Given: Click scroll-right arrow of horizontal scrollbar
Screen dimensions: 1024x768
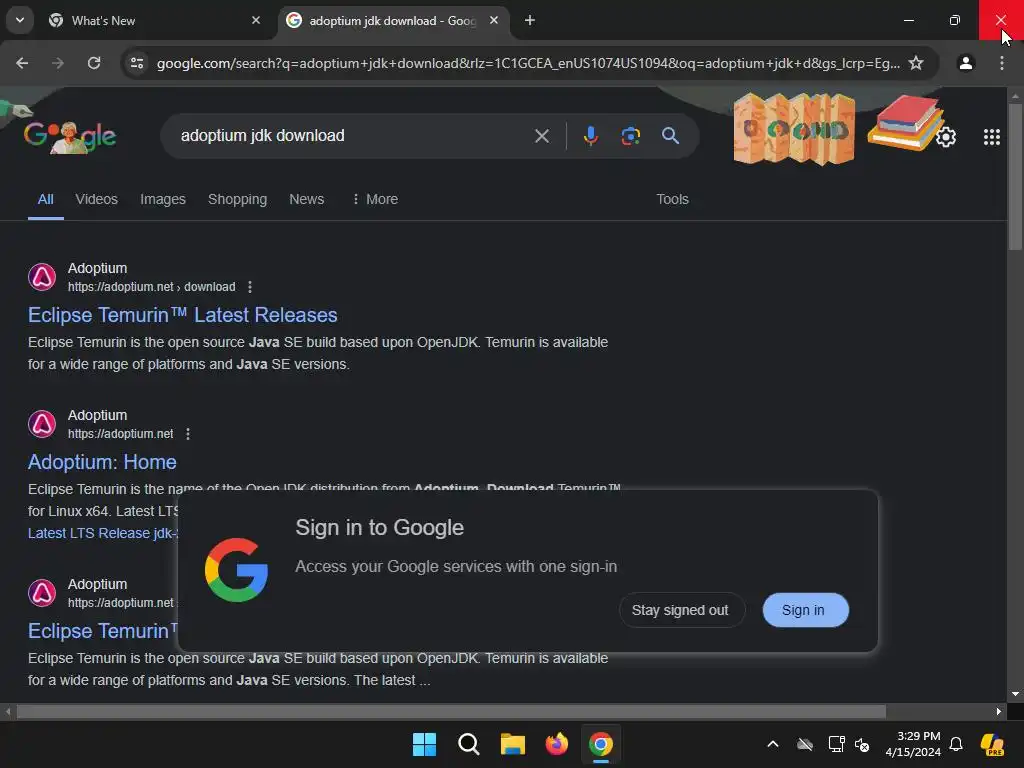Looking at the screenshot, I should 999,711.
